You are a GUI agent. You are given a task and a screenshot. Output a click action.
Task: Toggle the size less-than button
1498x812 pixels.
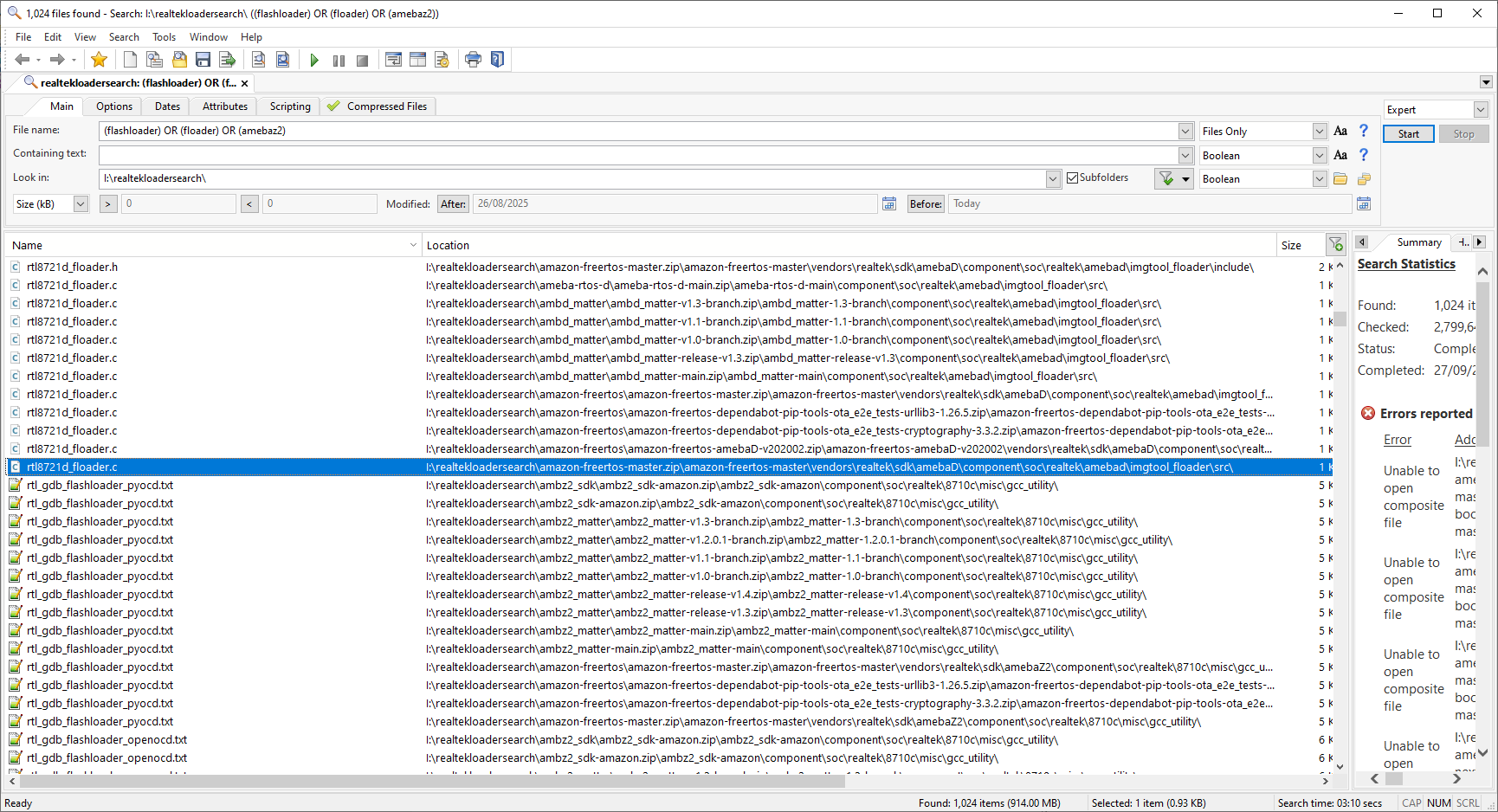pos(249,204)
